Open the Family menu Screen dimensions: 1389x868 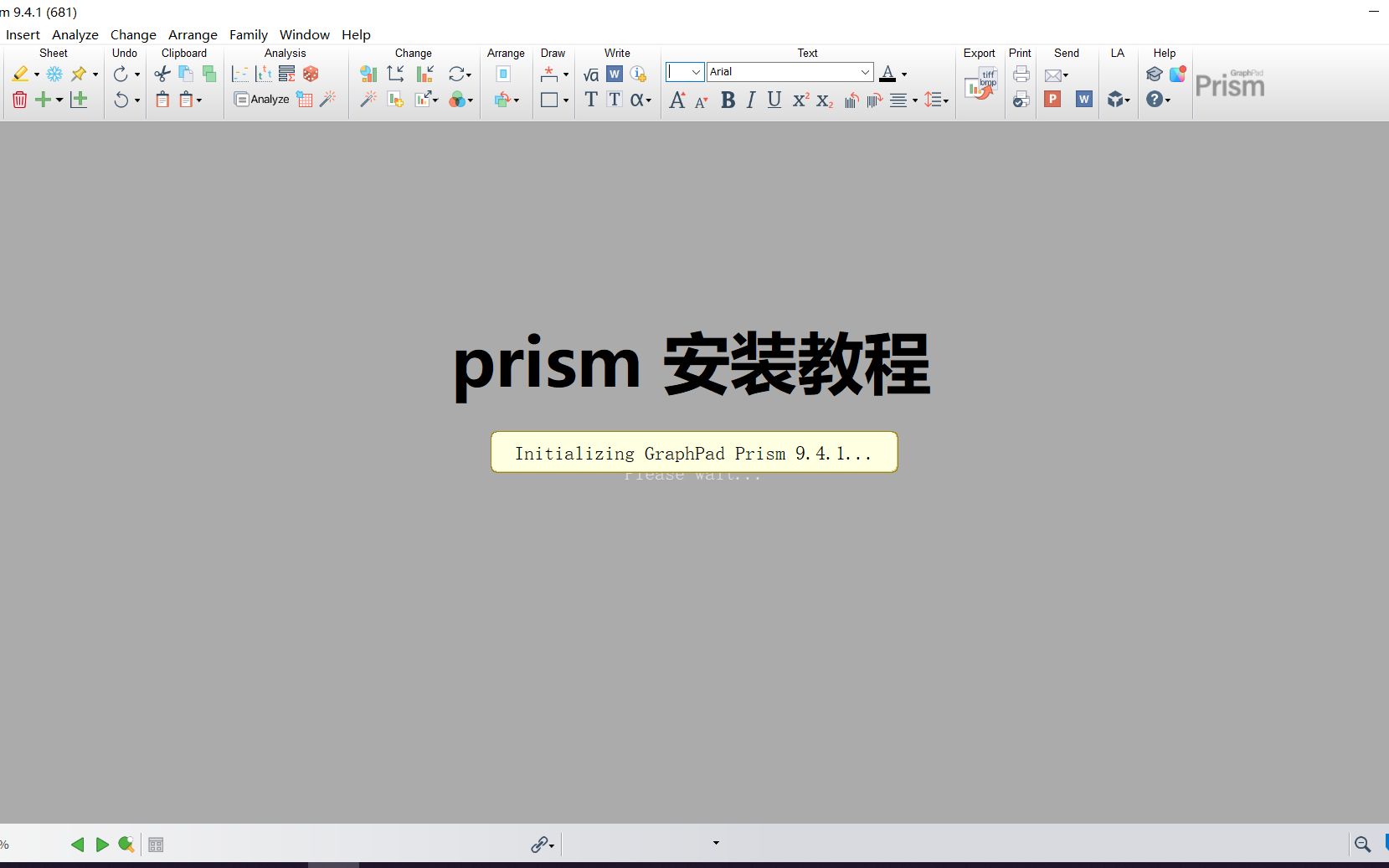tap(249, 34)
